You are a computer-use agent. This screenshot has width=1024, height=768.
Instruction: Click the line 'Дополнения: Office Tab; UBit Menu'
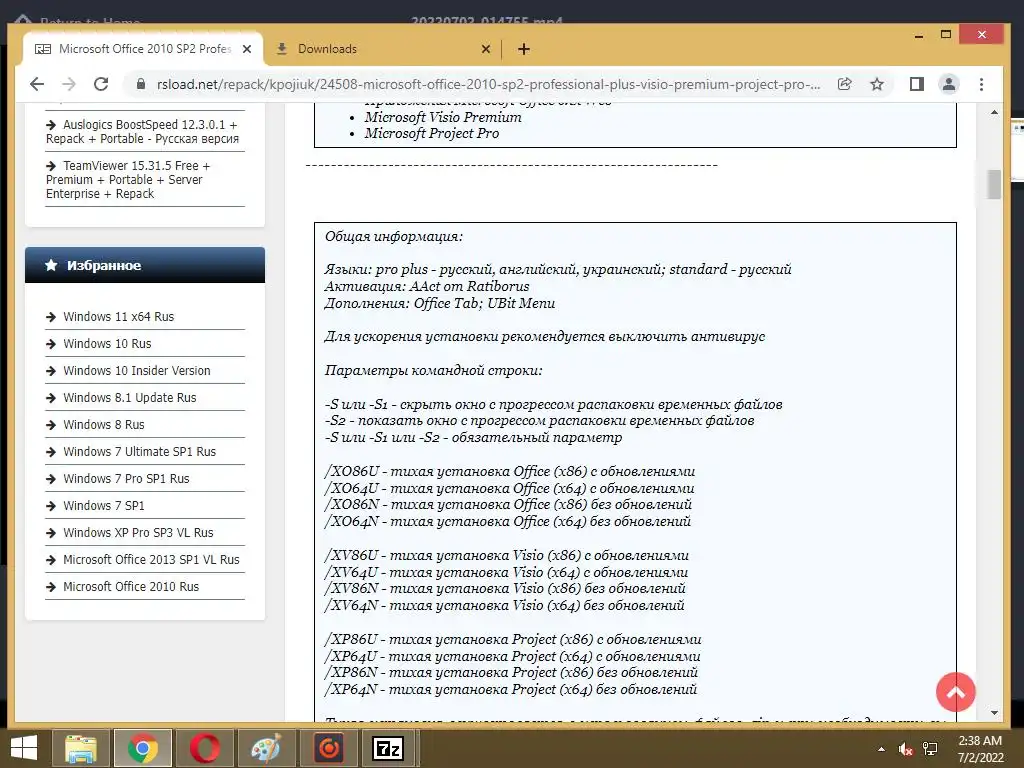pyautogui.click(x=440, y=303)
